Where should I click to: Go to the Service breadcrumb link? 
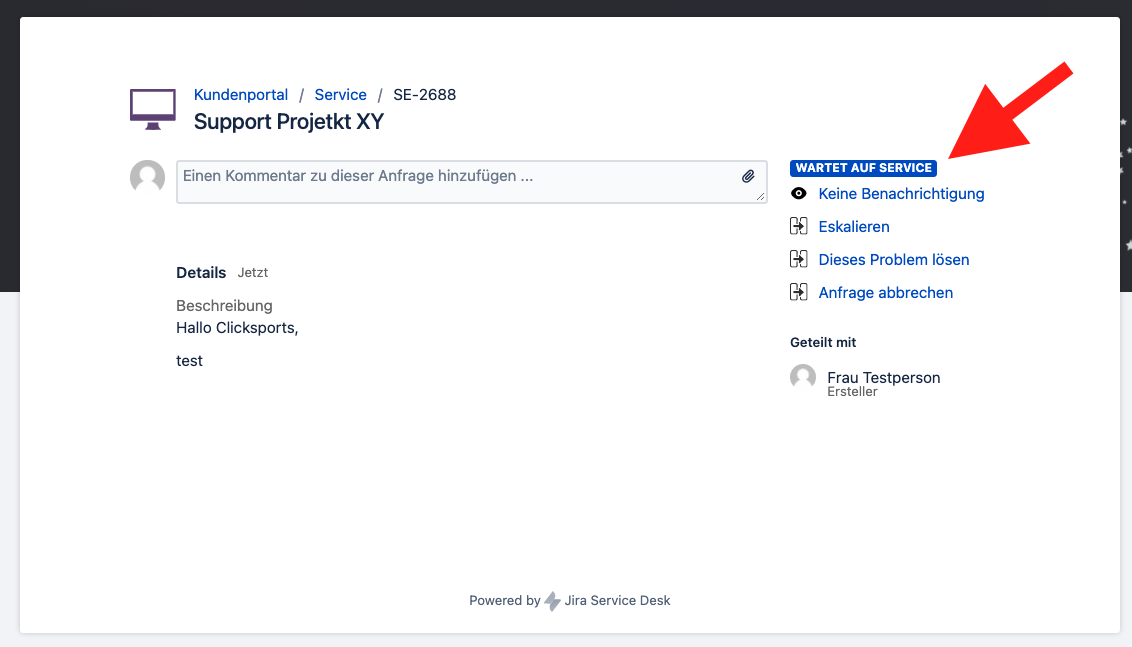[x=340, y=95]
